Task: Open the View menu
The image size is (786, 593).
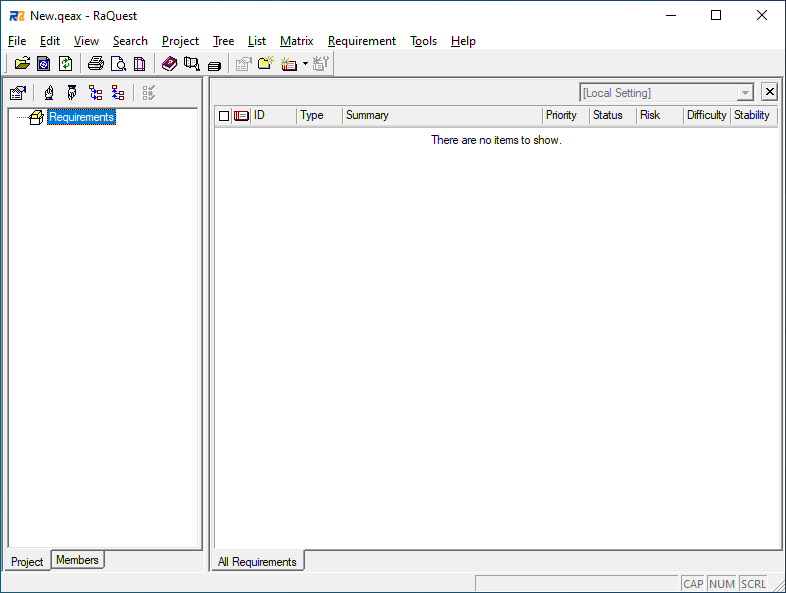Action: (x=86, y=41)
